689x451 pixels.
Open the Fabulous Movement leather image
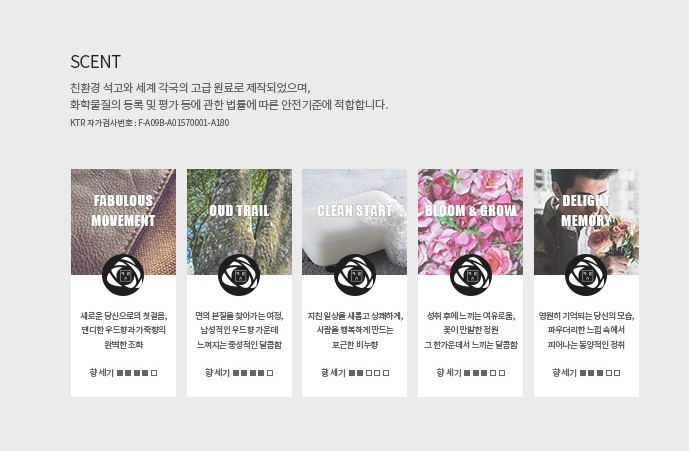point(123,222)
